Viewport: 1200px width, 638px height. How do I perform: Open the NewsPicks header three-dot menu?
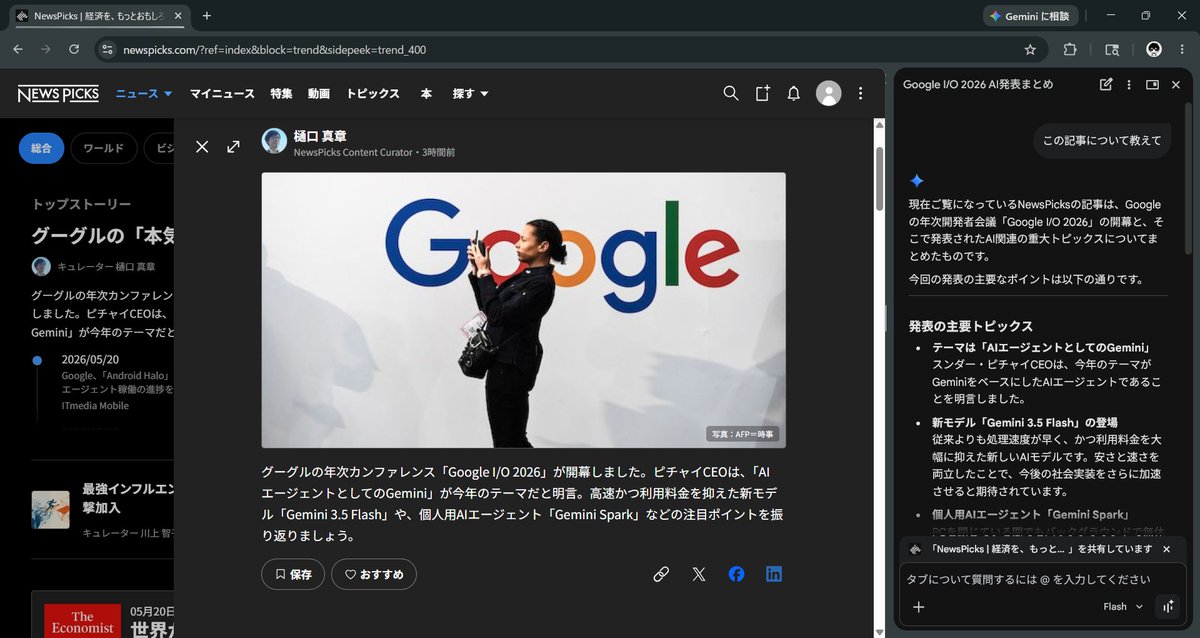[861, 93]
